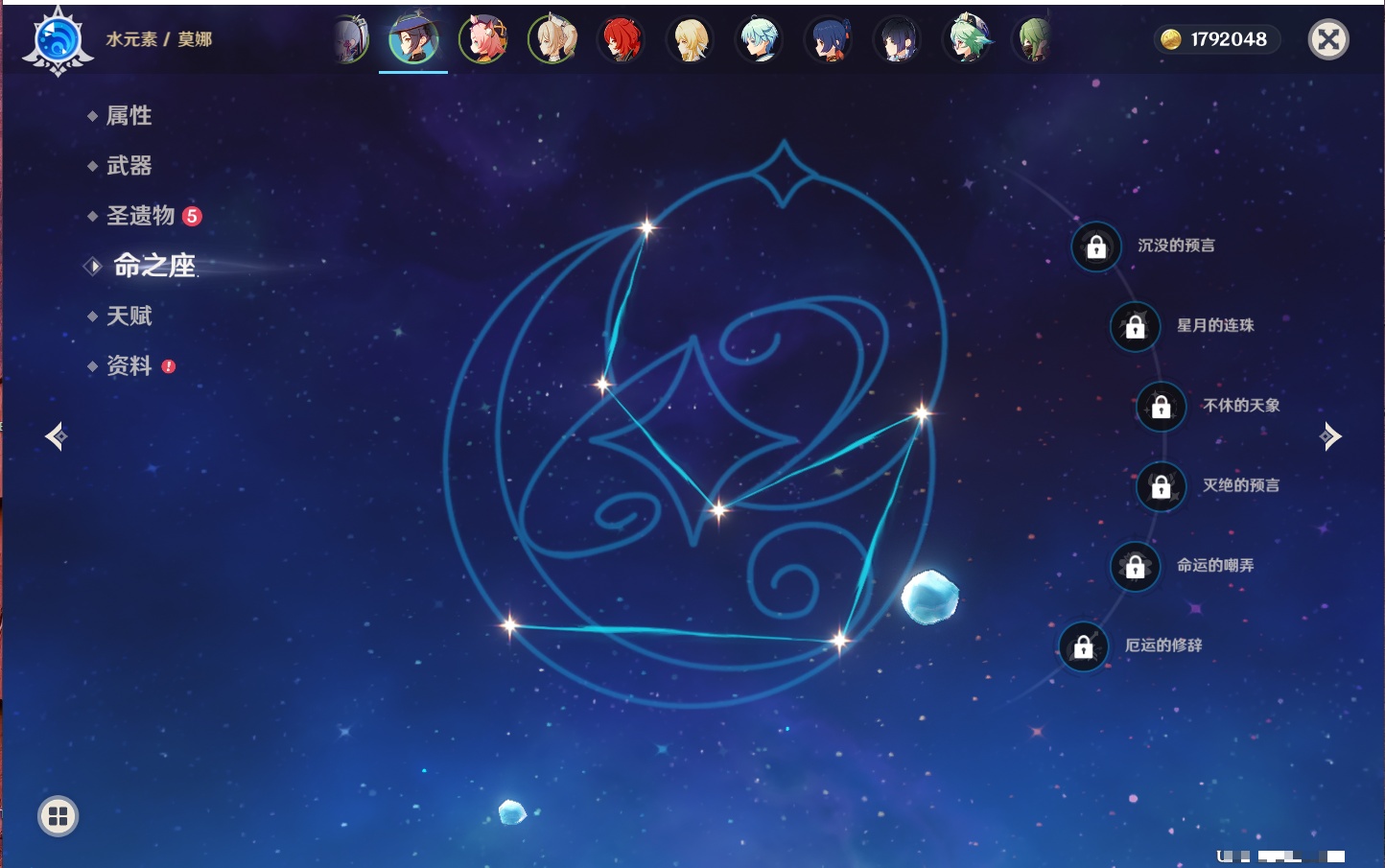Click lock icon for 命运的嘲弄
Screen dimensions: 1385x868
pos(1135,566)
